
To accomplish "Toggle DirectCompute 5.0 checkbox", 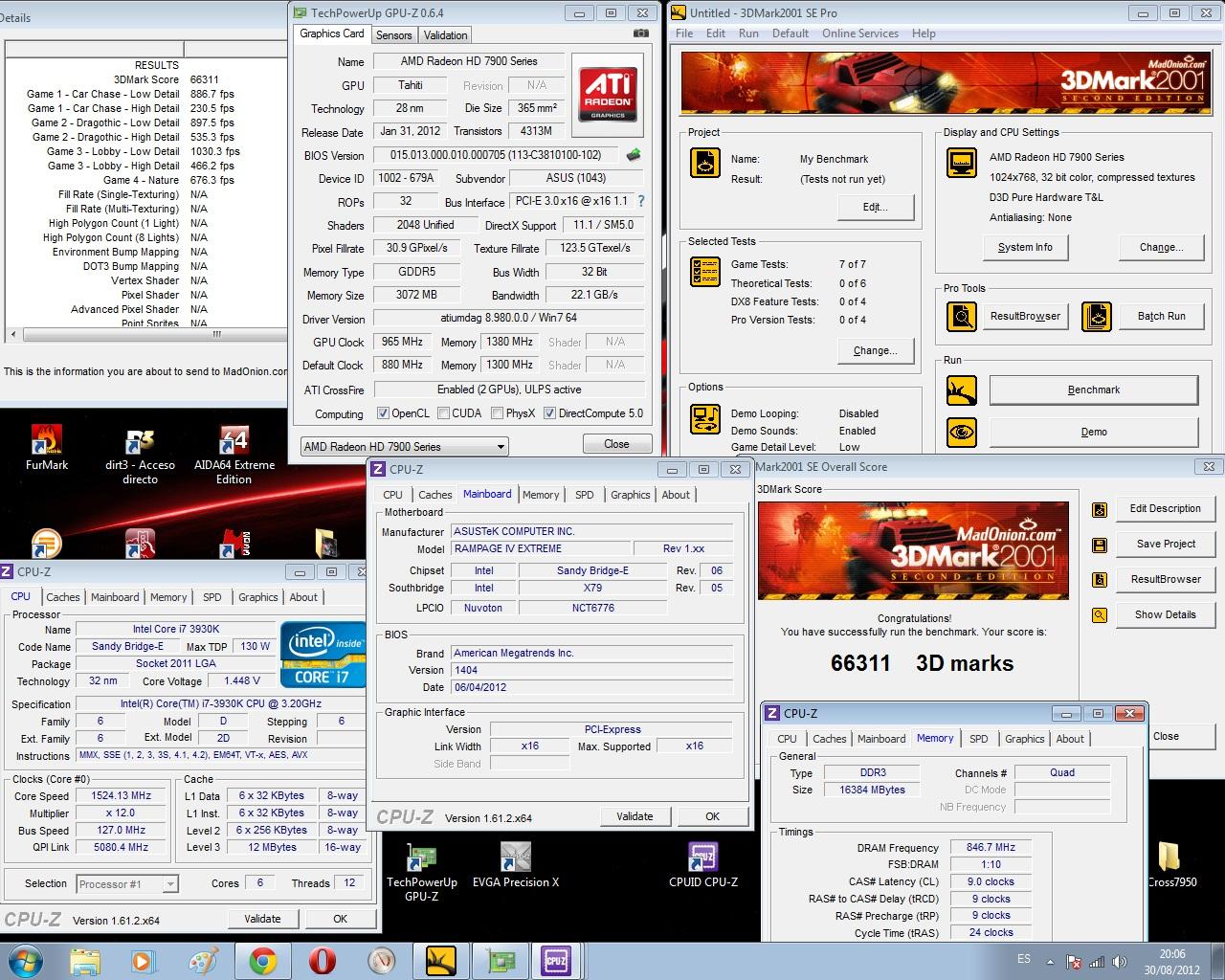I will (549, 413).
